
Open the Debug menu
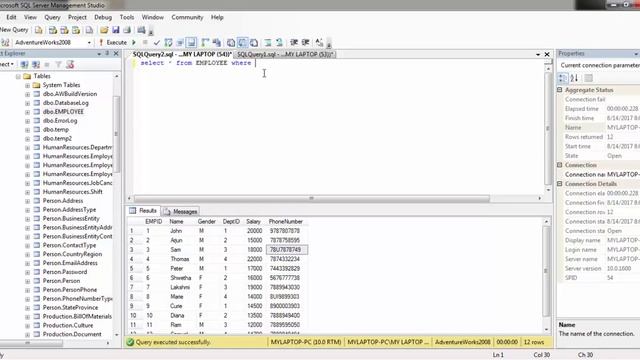(103, 17)
